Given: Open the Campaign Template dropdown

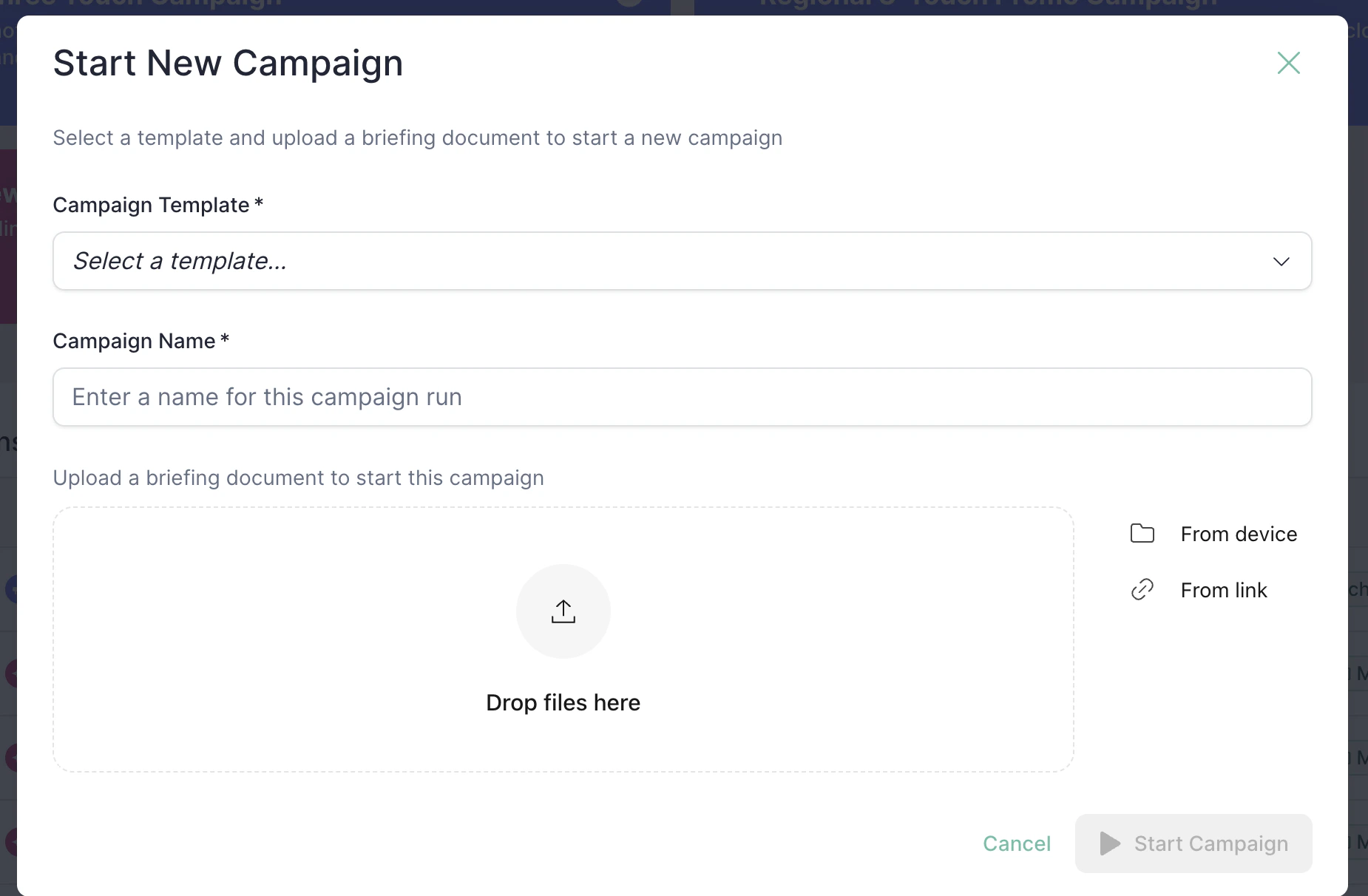Looking at the screenshot, I should [680, 261].
